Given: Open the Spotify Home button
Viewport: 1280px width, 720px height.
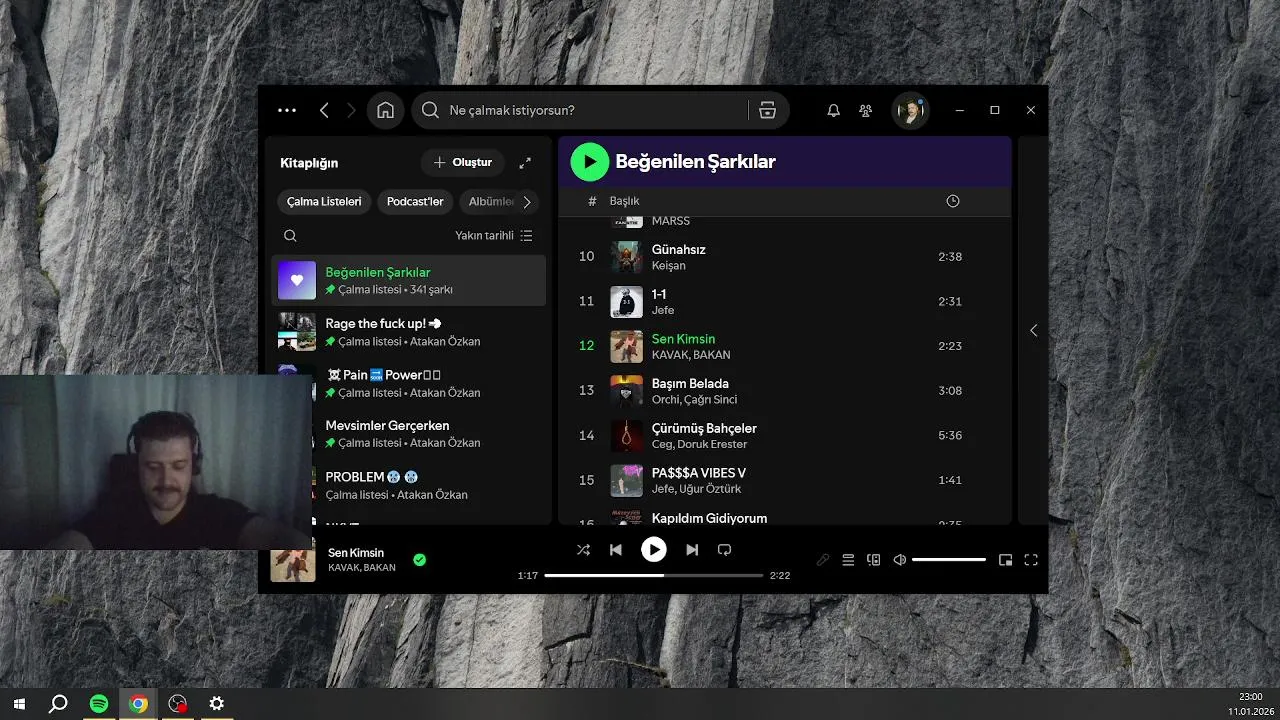Looking at the screenshot, I should (386, 110).
